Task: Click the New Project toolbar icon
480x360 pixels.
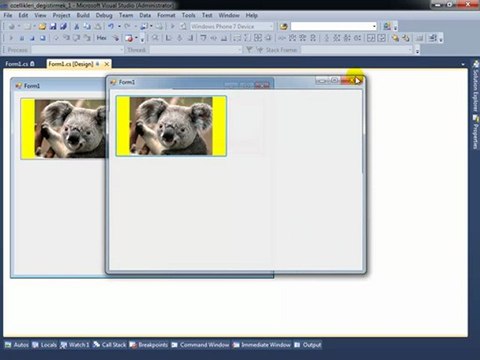Action: [12, 26]
